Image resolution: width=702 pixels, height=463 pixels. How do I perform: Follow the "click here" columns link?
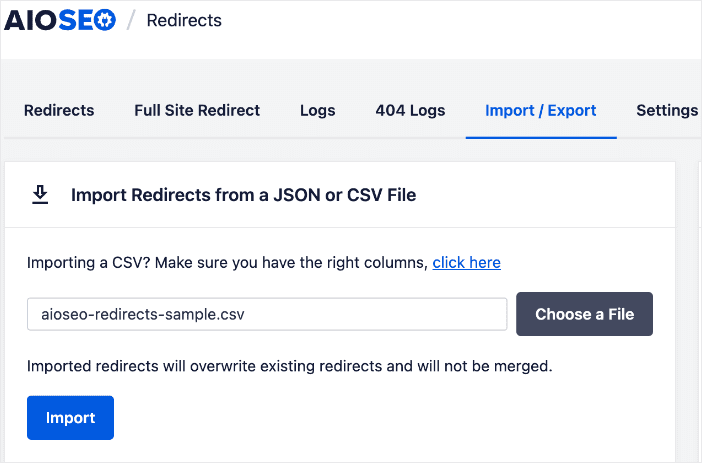tap(466, 263)
